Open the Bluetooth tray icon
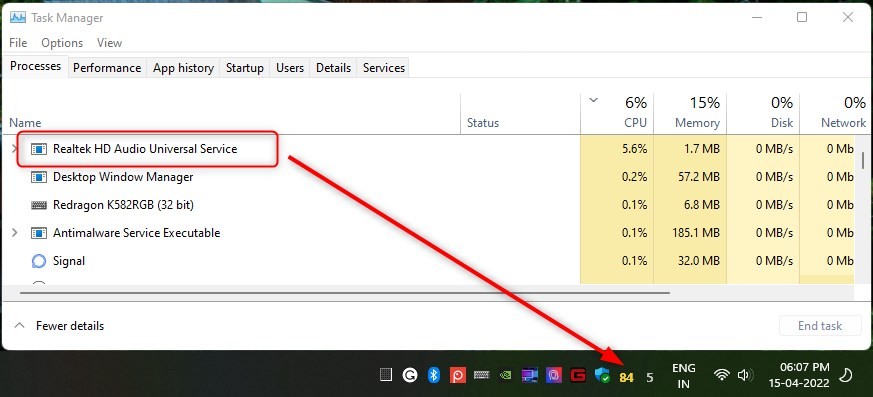The height and width of the screenshot is (397, 873). click(x=434, y=375)
